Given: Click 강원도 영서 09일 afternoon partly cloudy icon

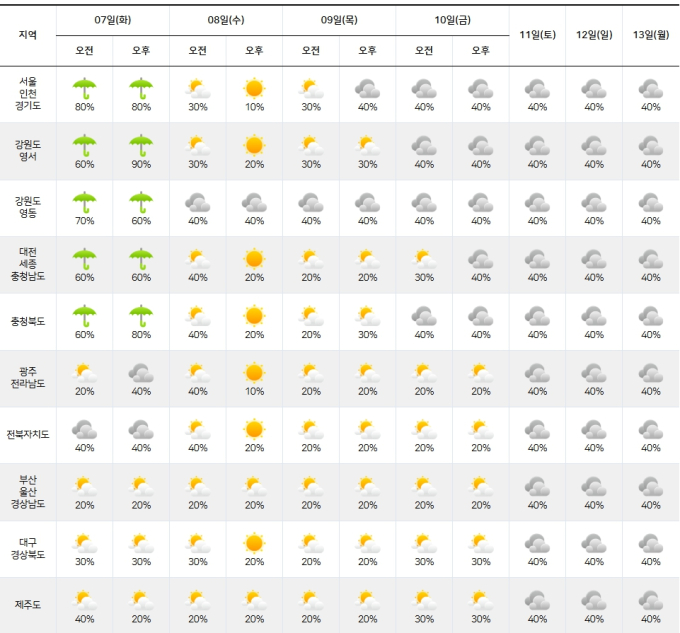Looking at the screenshot, I should pos(367,145).
